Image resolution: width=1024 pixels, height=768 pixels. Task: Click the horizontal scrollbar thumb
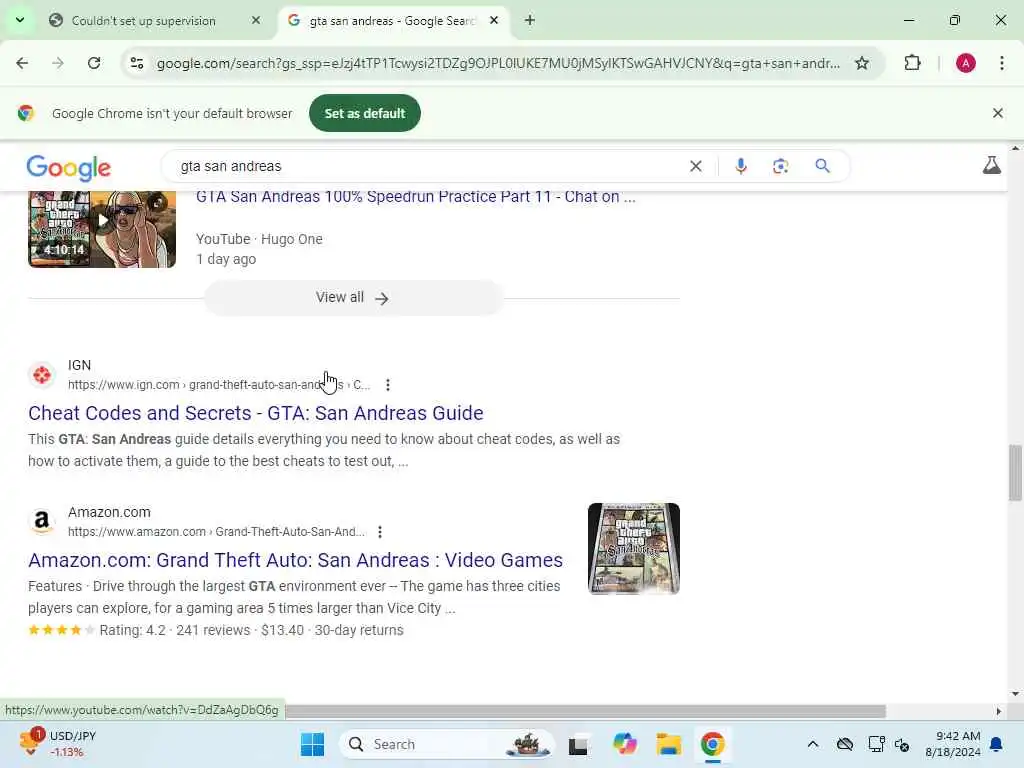585,711
